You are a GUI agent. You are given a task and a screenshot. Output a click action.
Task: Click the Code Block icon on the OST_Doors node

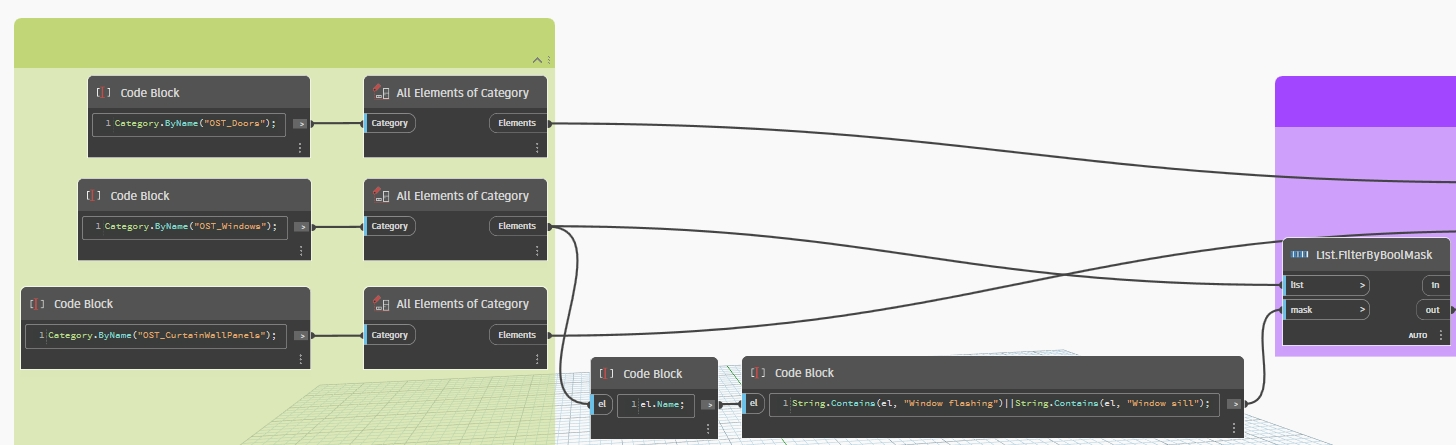pos(103,93)
